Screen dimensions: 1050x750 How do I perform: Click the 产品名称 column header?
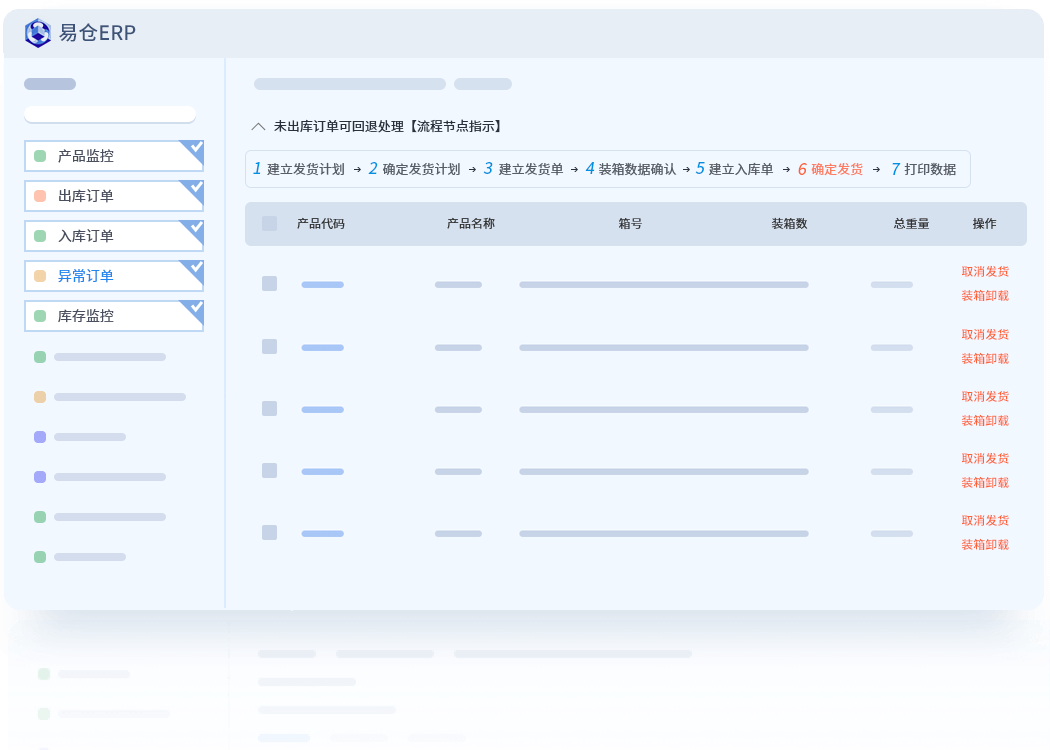pyautogui.click(x=471, y=224)
